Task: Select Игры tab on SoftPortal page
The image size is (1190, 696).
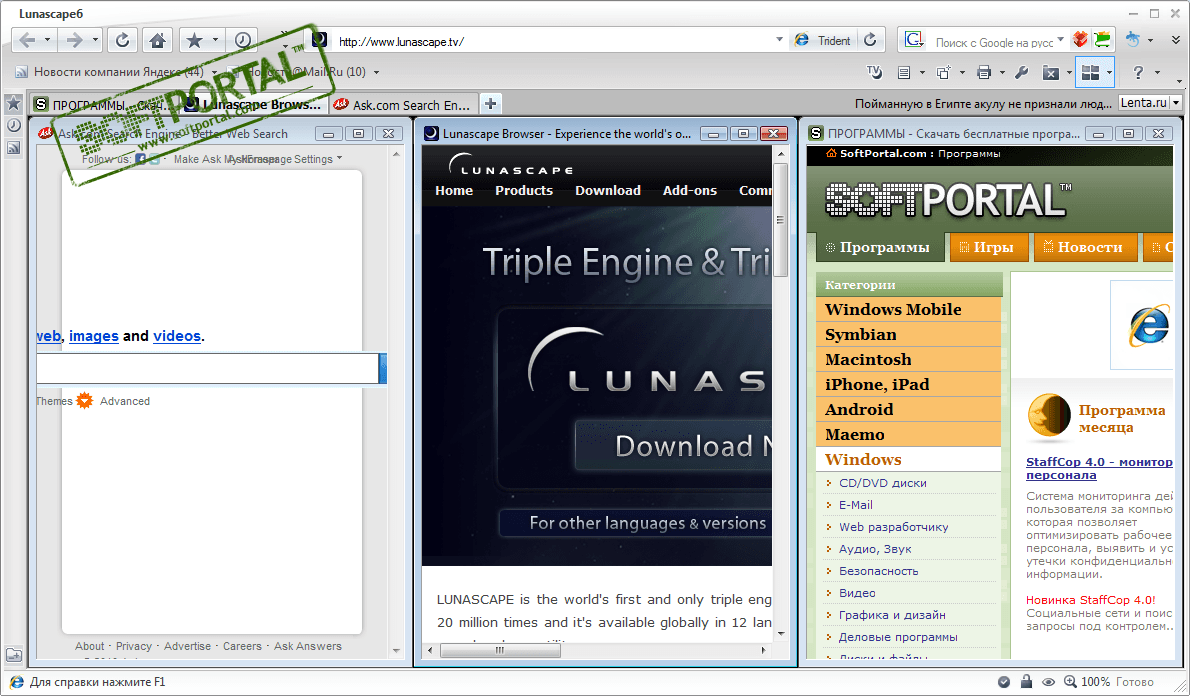Action: (989, 247)
